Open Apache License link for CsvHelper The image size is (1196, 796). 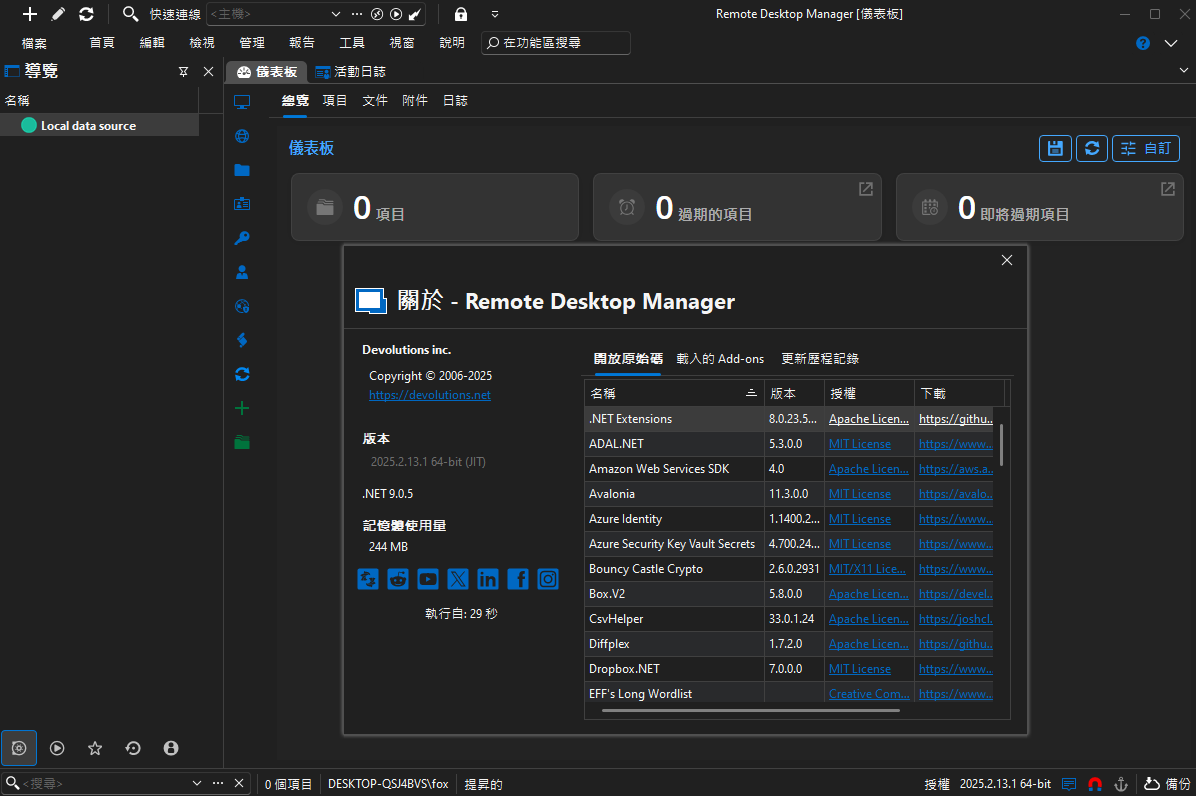(x=869, y=619)
